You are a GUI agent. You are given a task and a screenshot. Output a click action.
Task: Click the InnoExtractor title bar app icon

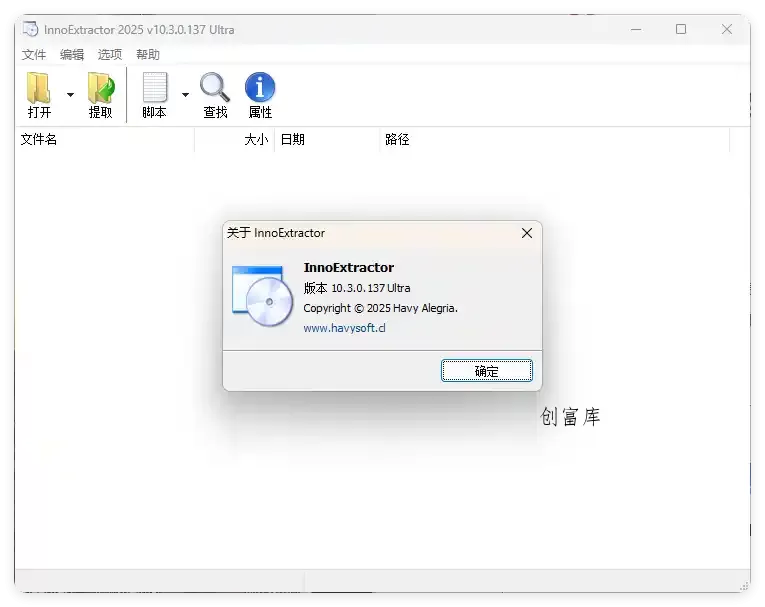tap(30, 29)
